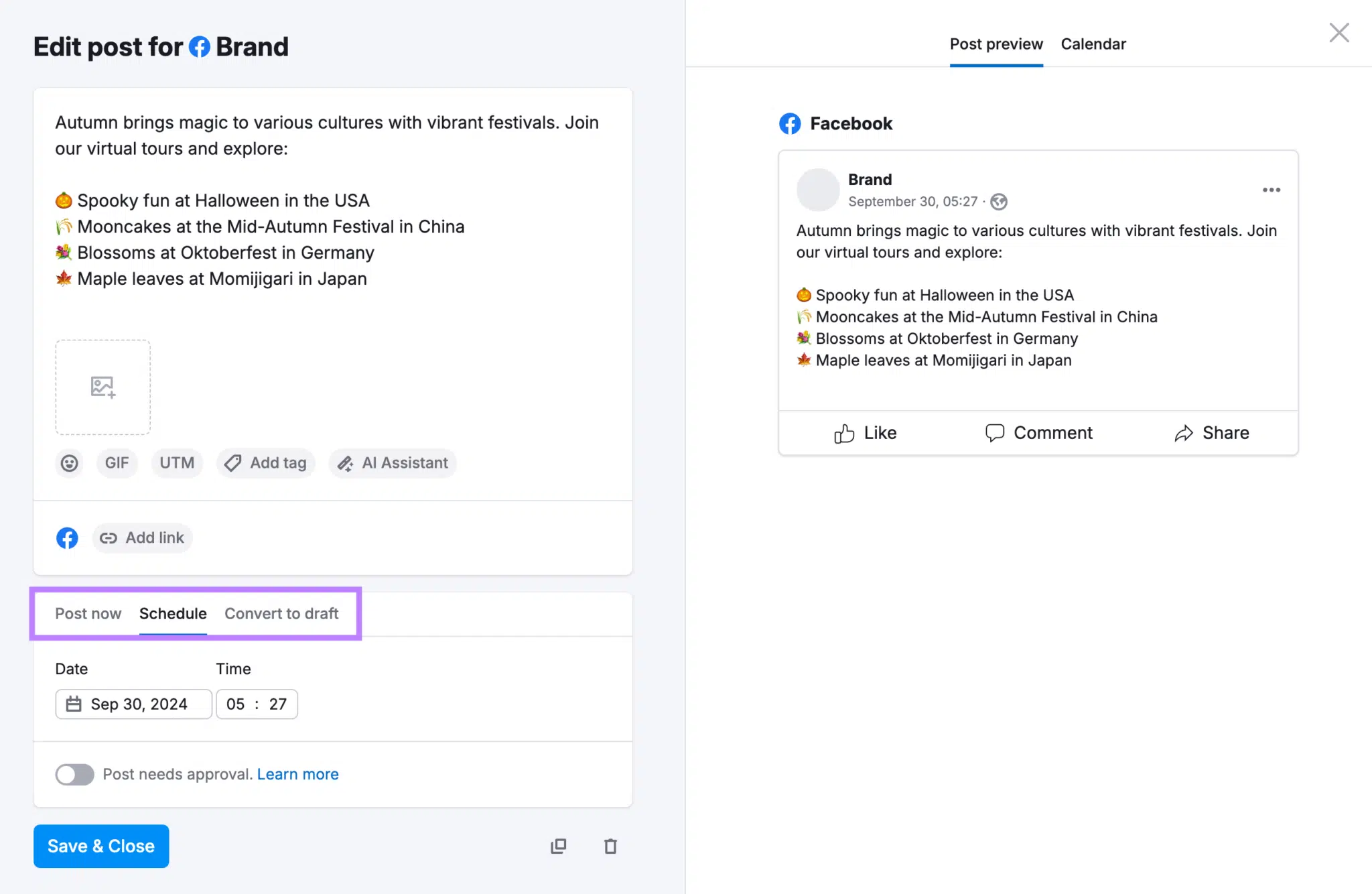Edit the scheduled date field

[133, 704]
